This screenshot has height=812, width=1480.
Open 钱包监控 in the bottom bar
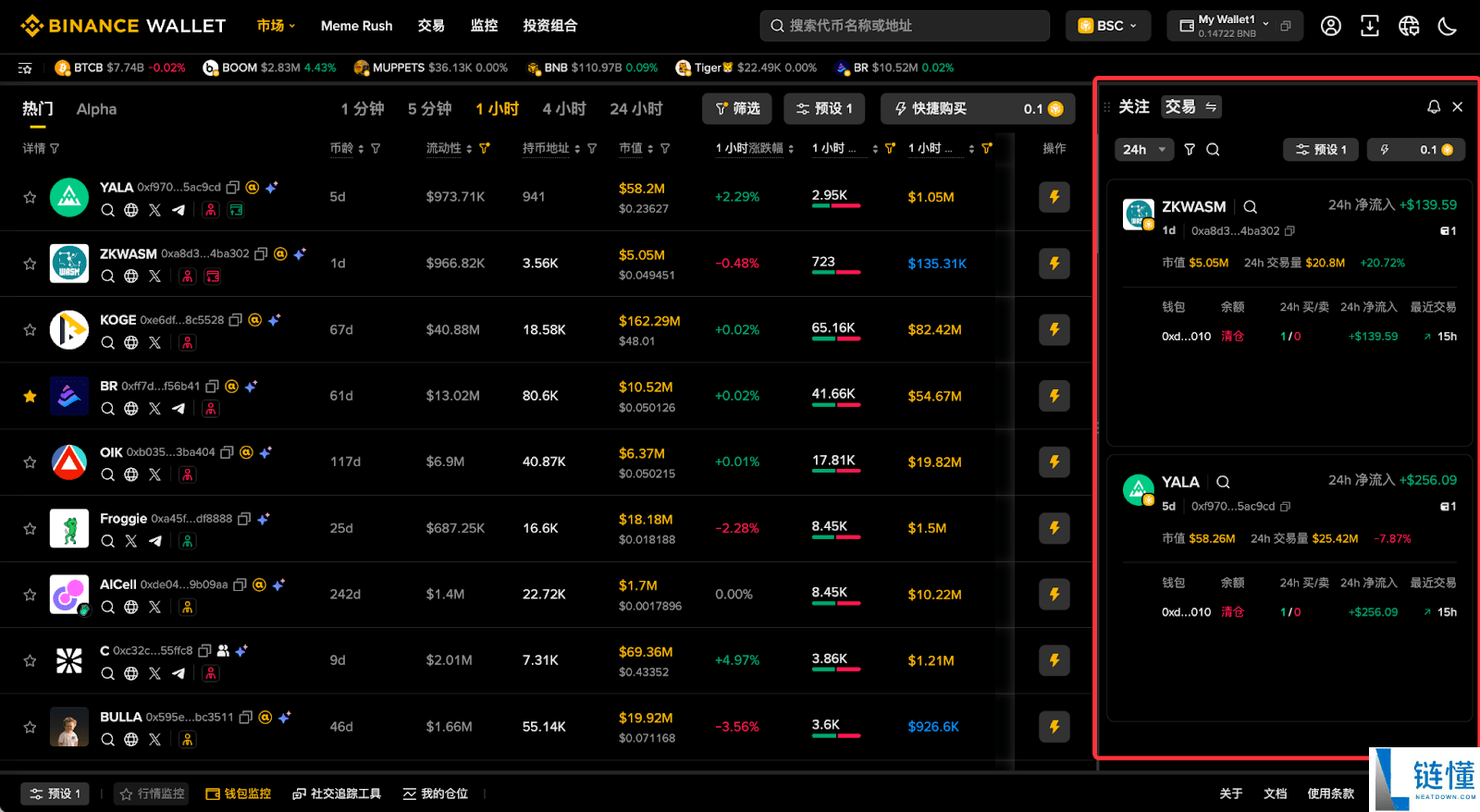coord(239,794)
